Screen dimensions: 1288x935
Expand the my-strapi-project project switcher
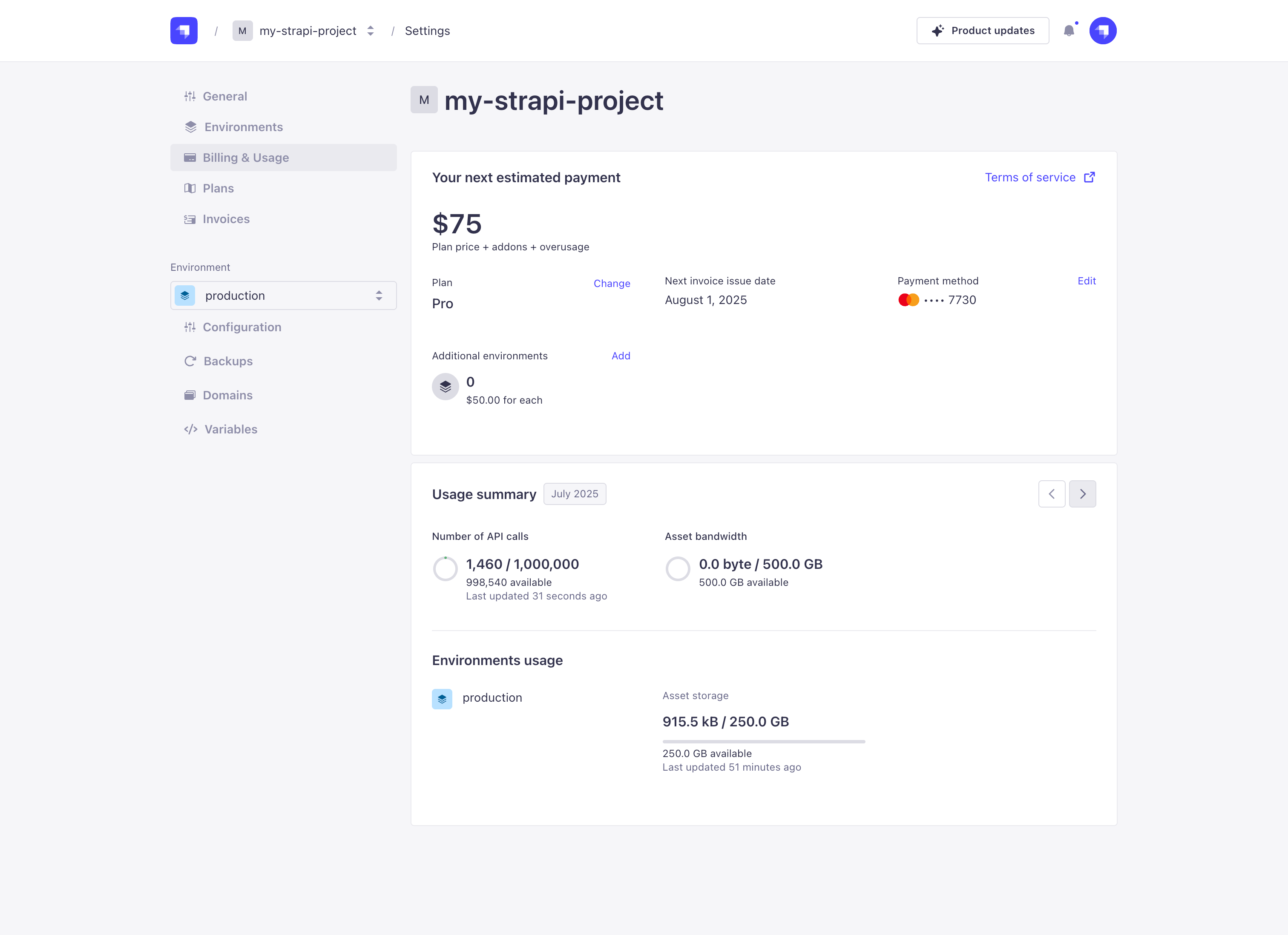click(x=370, y=31)
